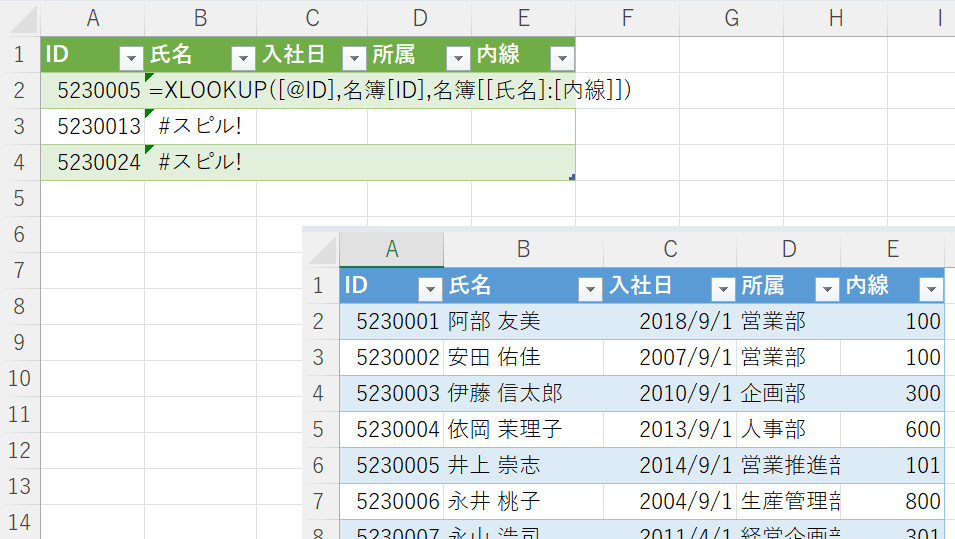Click extension cell 800
This screenshot has width=955, height=539.
(x=893, y=501)
